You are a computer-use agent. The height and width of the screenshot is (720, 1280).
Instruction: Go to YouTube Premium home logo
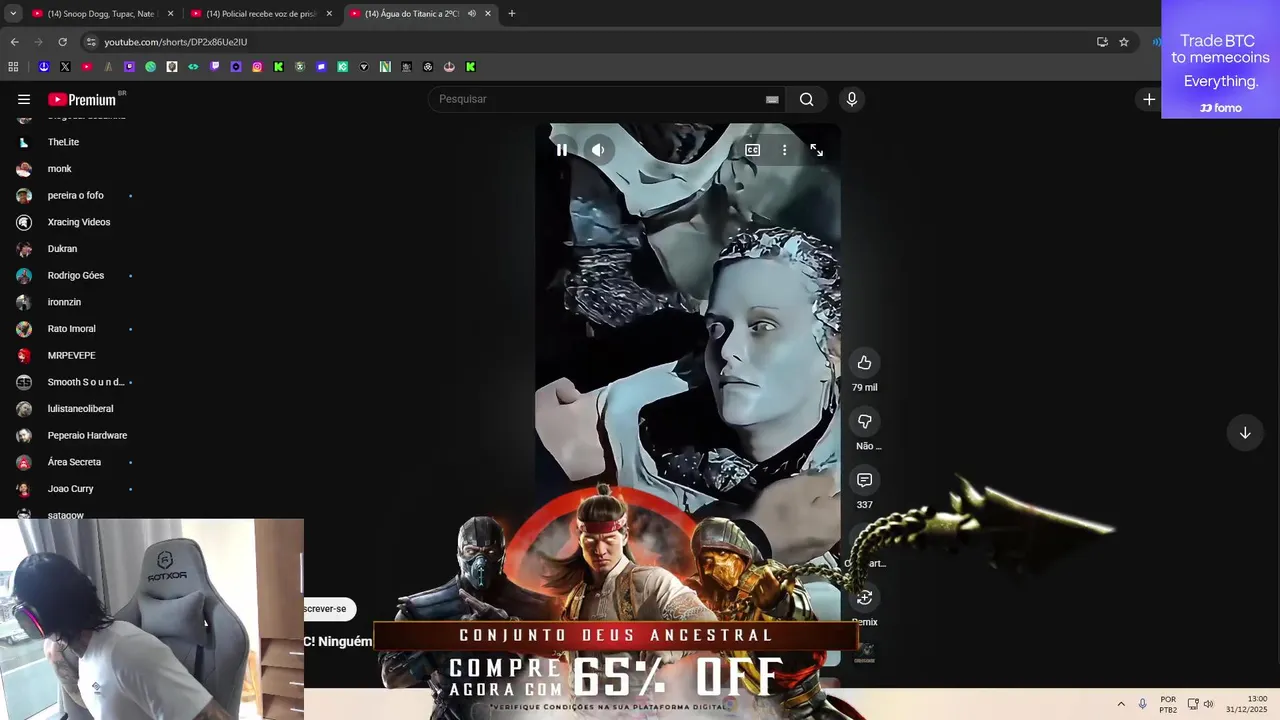[x=83, y=99]
